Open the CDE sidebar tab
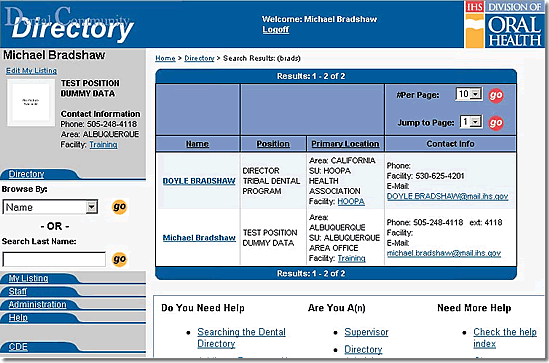 [x=18, y=347]
